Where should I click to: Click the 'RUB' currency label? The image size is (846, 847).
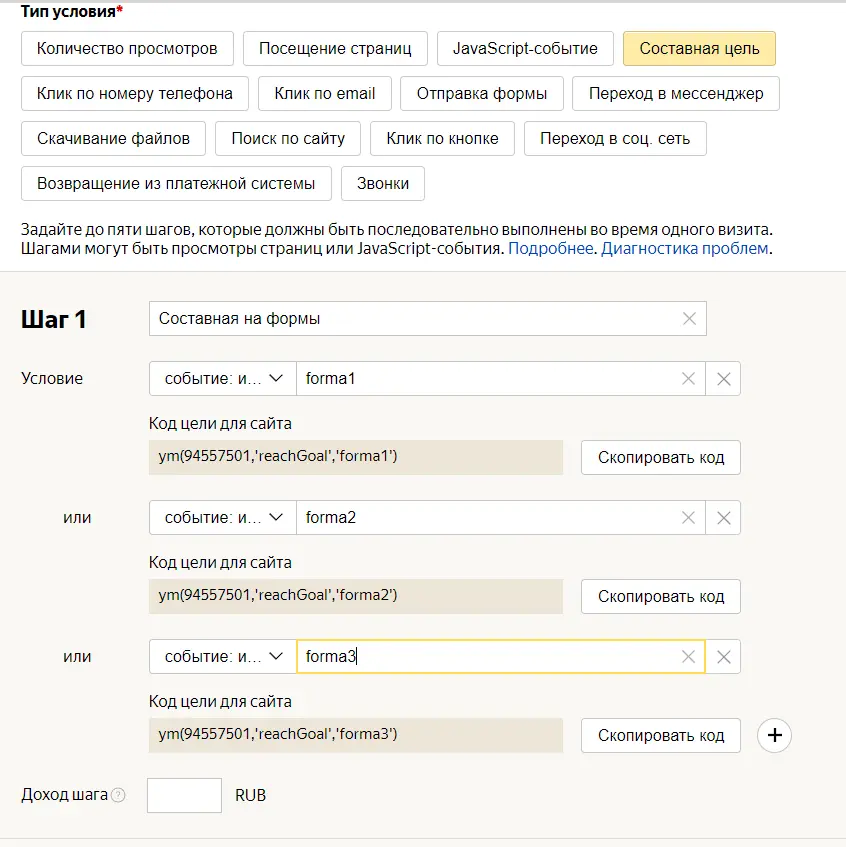[251, 795]
